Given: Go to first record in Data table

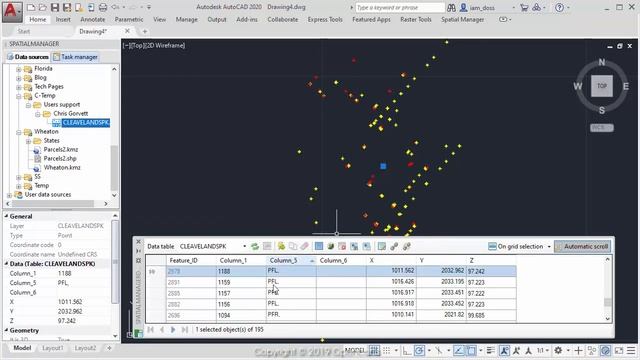Looking at the screenshot, I should 151,329.
